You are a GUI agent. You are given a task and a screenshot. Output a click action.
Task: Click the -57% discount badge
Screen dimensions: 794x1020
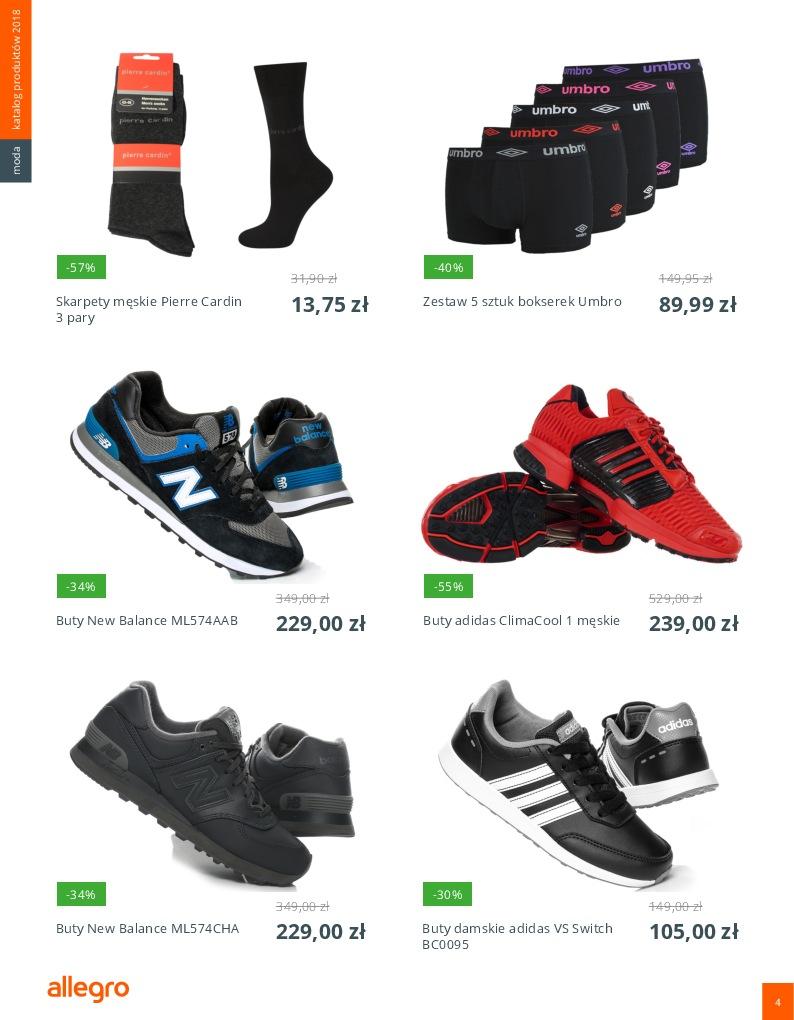[81, 267]
